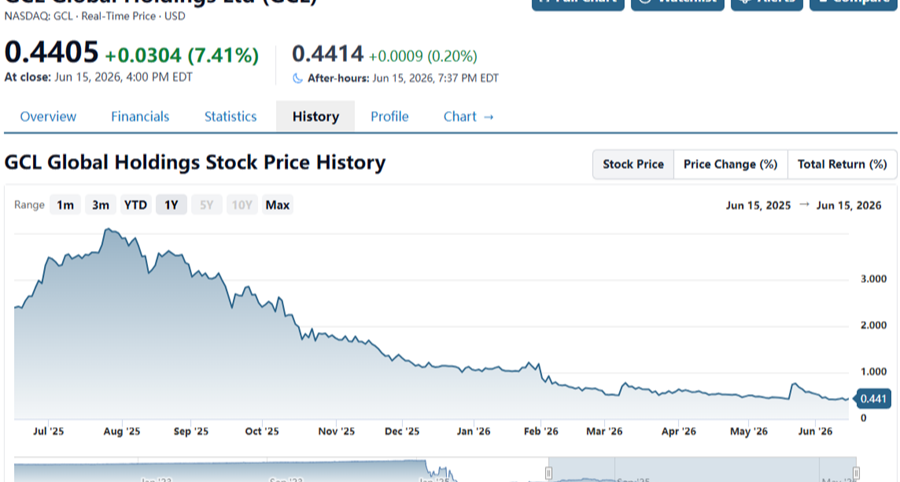Screen dimensions: 900x482
Task: Show Stock Price view
Action: click(x=633, y=165)
